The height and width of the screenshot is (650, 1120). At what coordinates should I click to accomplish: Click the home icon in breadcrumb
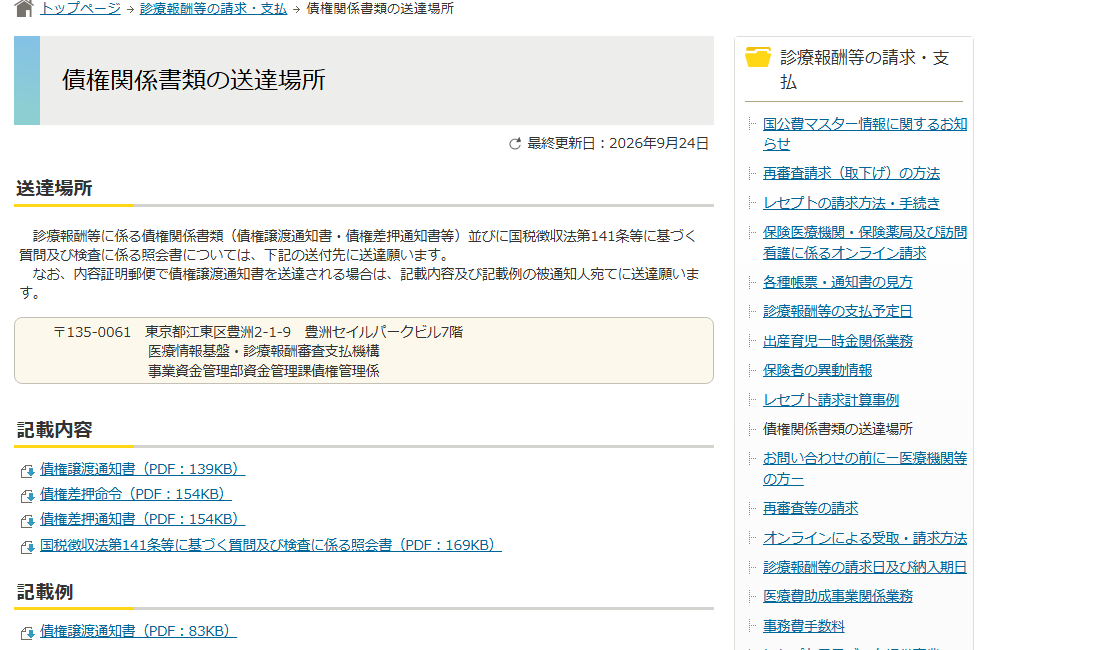tap(24, 8)
